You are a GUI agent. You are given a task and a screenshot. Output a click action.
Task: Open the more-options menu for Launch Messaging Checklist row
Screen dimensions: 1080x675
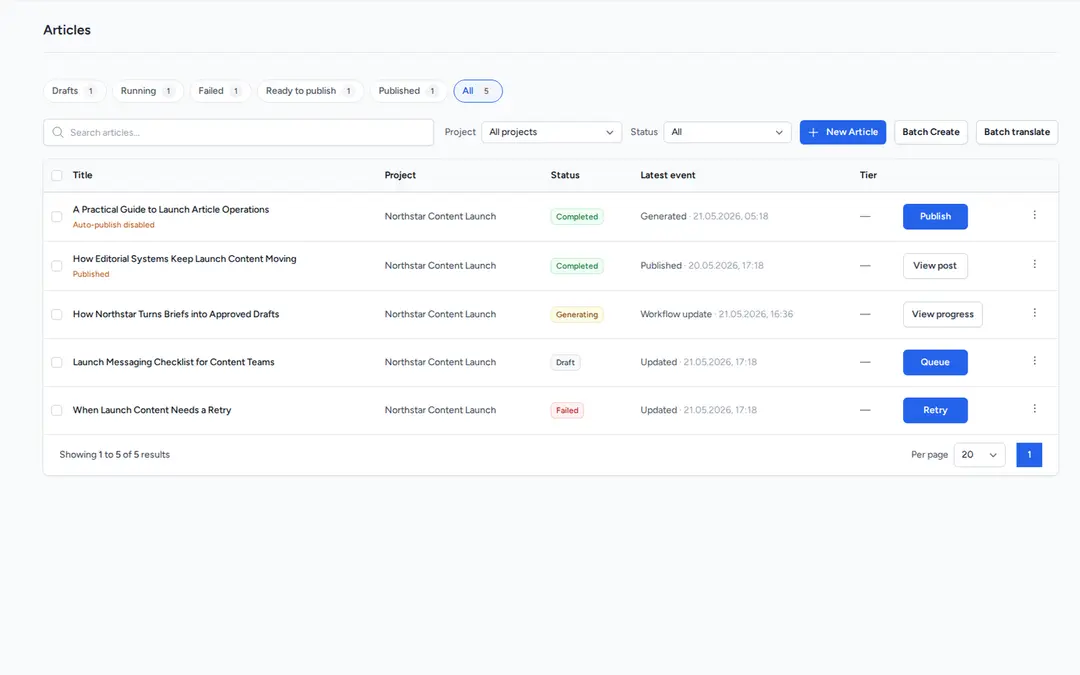[1034, 361]
